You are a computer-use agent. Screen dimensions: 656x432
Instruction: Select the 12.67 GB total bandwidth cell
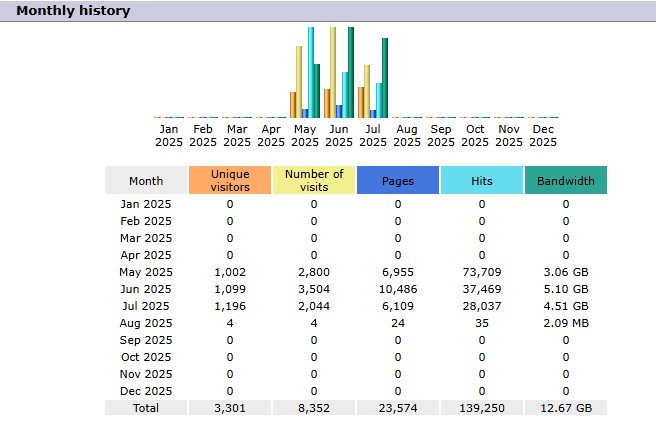(x=566, y=408)
